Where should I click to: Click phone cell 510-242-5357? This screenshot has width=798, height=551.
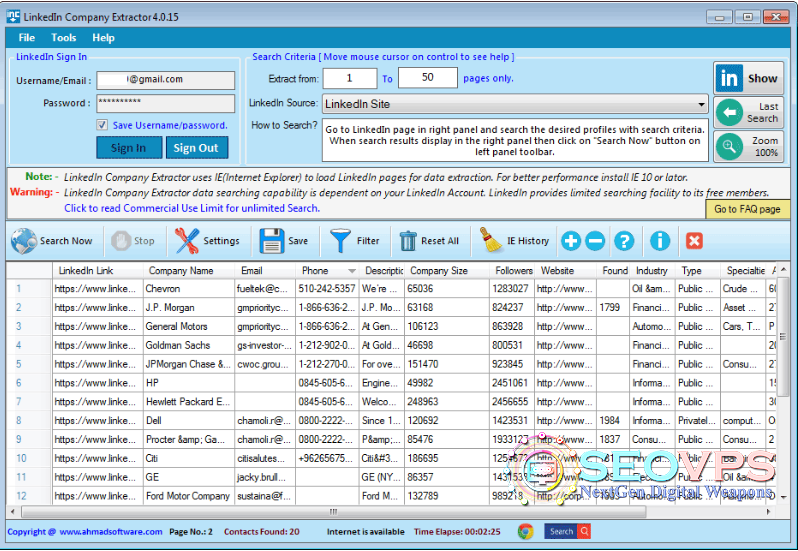coord(327,289)
